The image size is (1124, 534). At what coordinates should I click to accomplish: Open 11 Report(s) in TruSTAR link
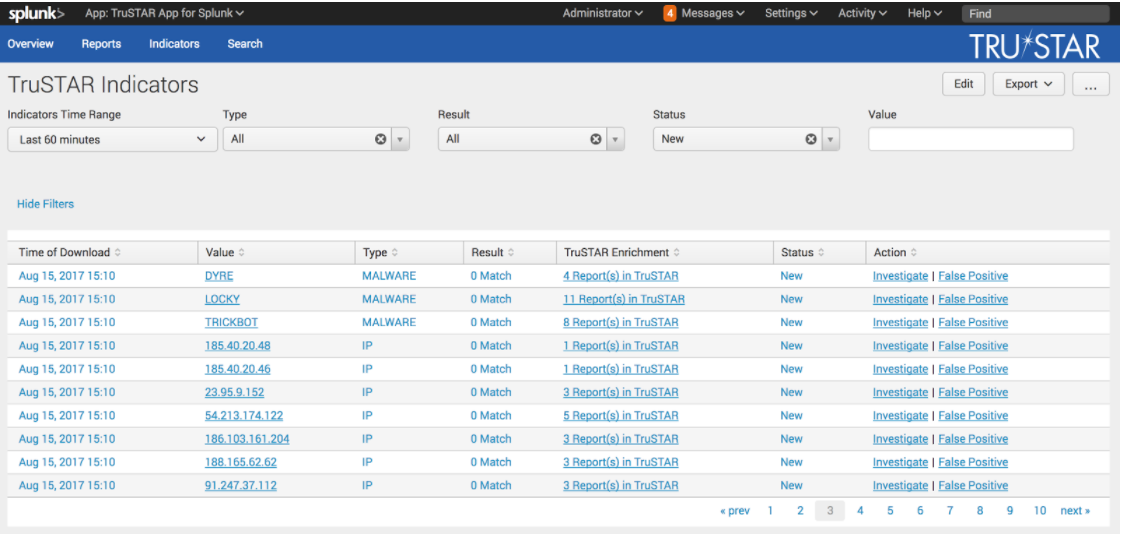[x=624, y=299]
